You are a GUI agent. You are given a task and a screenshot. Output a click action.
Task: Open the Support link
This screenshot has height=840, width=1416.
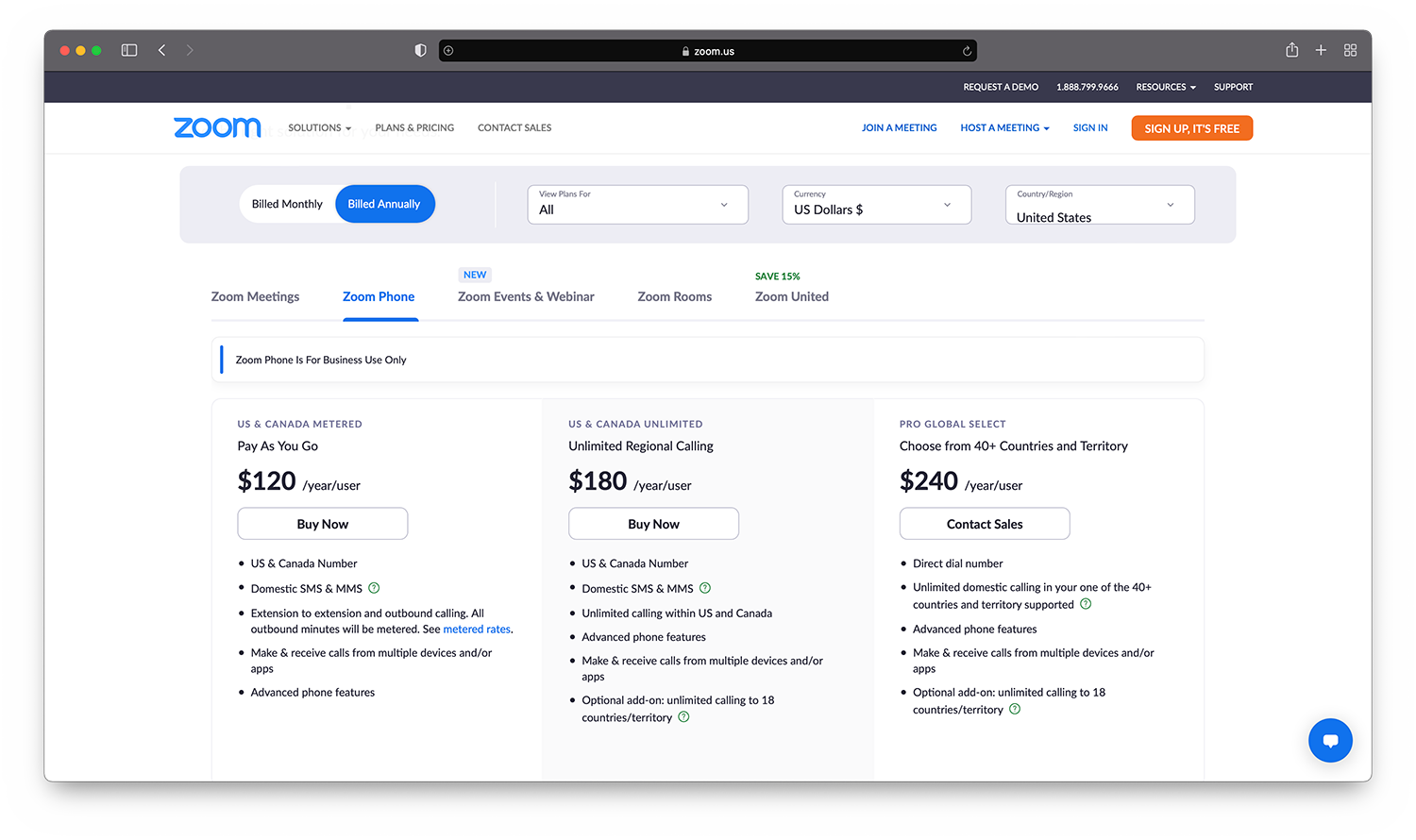(x=1233, y=87)
